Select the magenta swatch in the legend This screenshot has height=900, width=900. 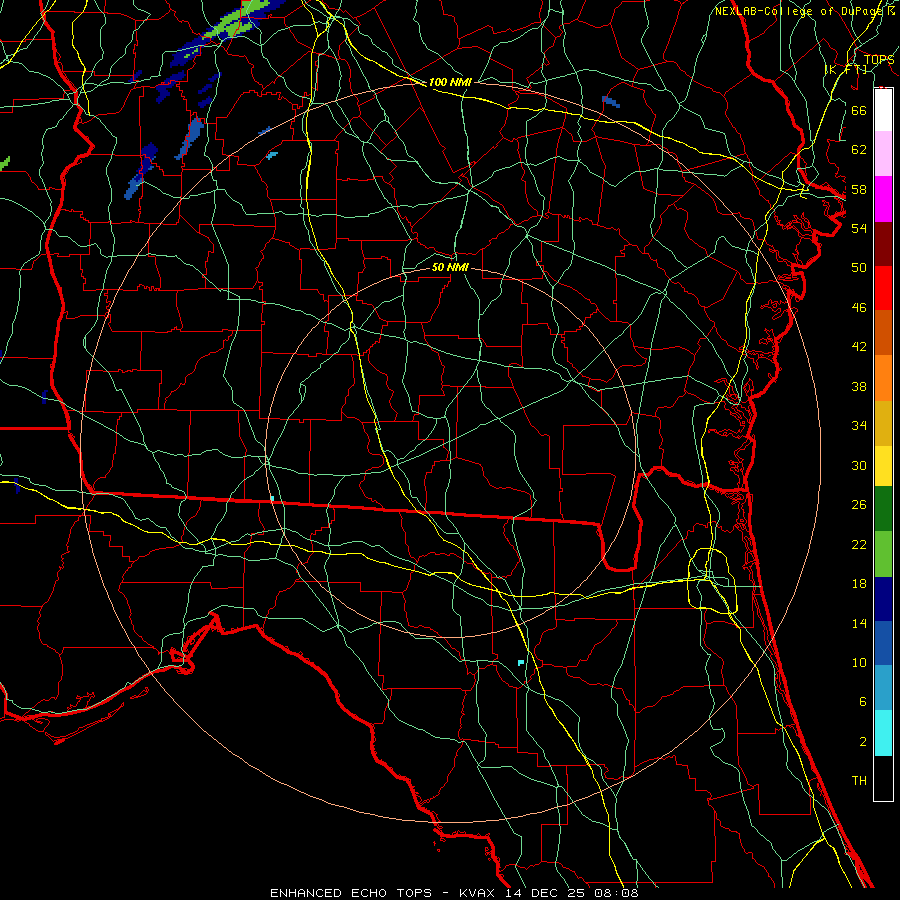pos(883,199)
